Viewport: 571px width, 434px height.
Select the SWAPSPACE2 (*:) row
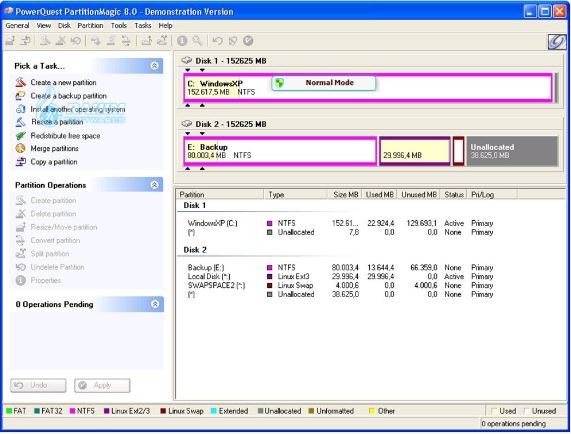pos(340,285)
